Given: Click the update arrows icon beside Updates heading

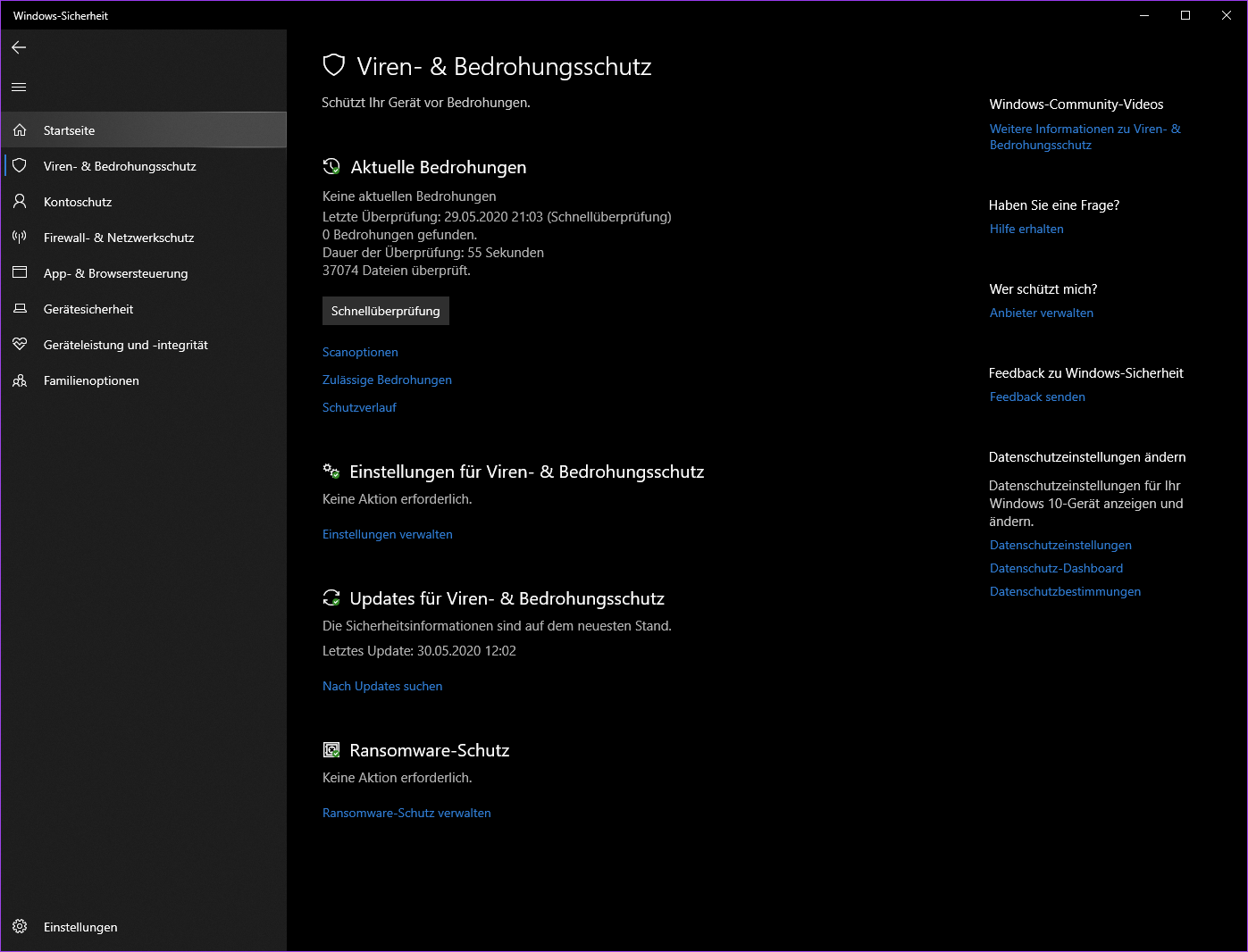Looking at the screenshot, I should pyautogui.click(x=331, y=598).
